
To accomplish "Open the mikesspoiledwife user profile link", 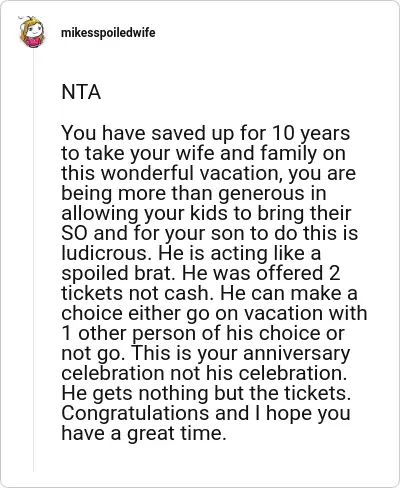I will pyautogui.click(x=108, y=33).
